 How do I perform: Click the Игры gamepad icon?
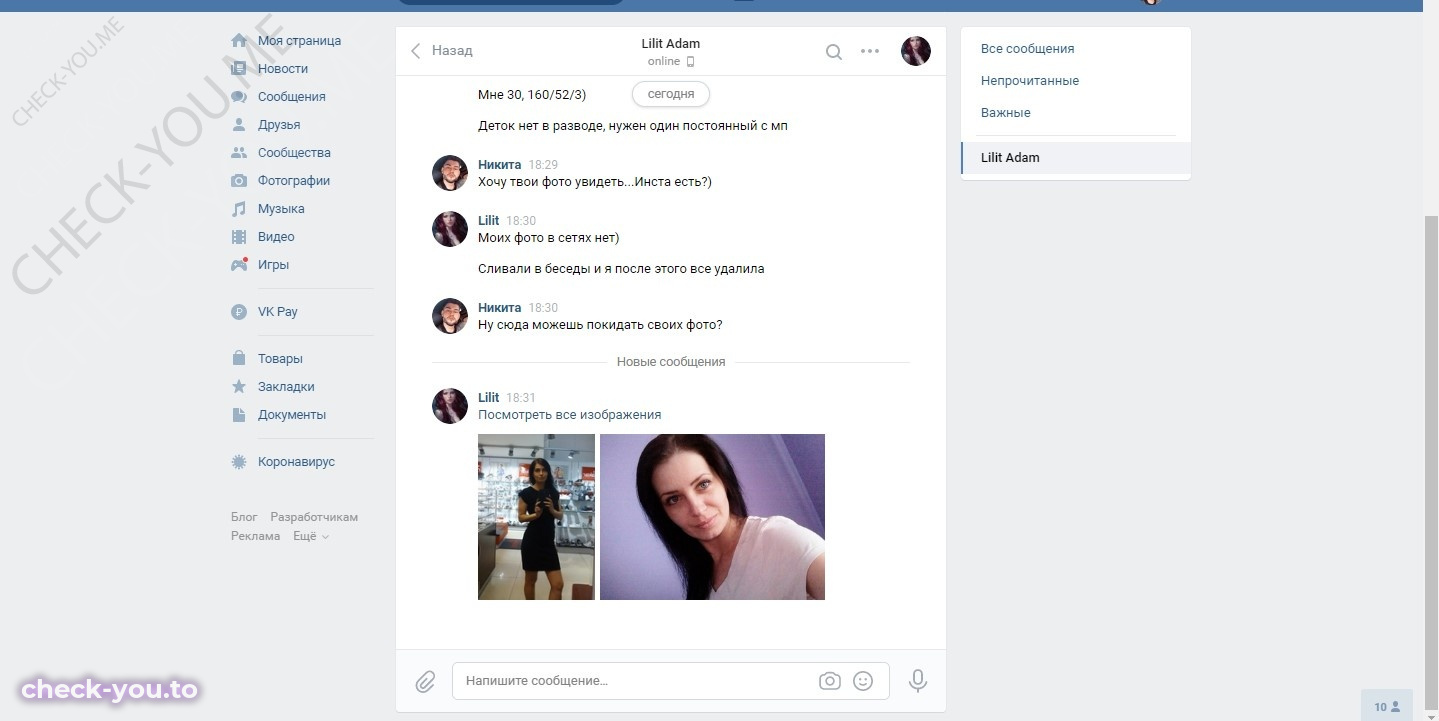(239, 265)
